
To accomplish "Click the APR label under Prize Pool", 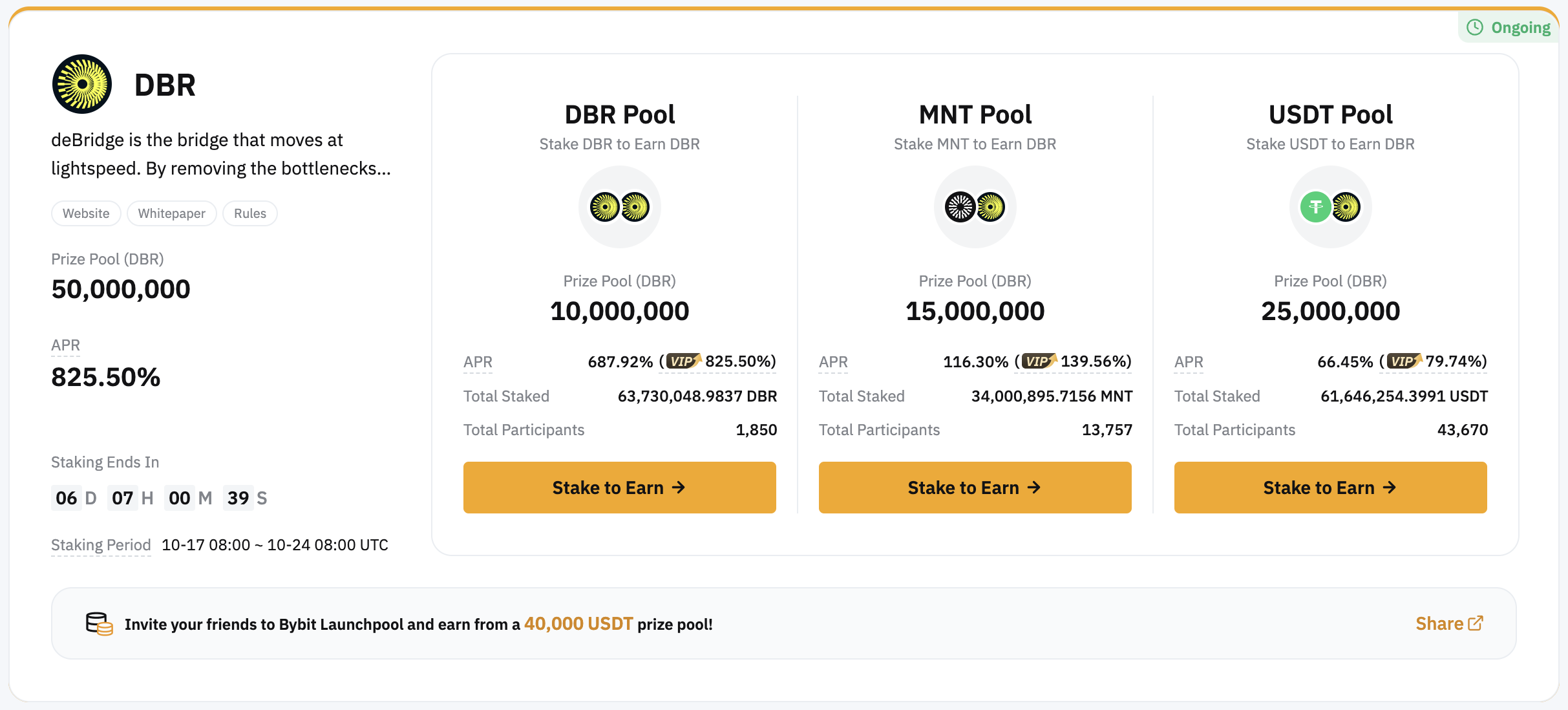I will coord(66,345).
